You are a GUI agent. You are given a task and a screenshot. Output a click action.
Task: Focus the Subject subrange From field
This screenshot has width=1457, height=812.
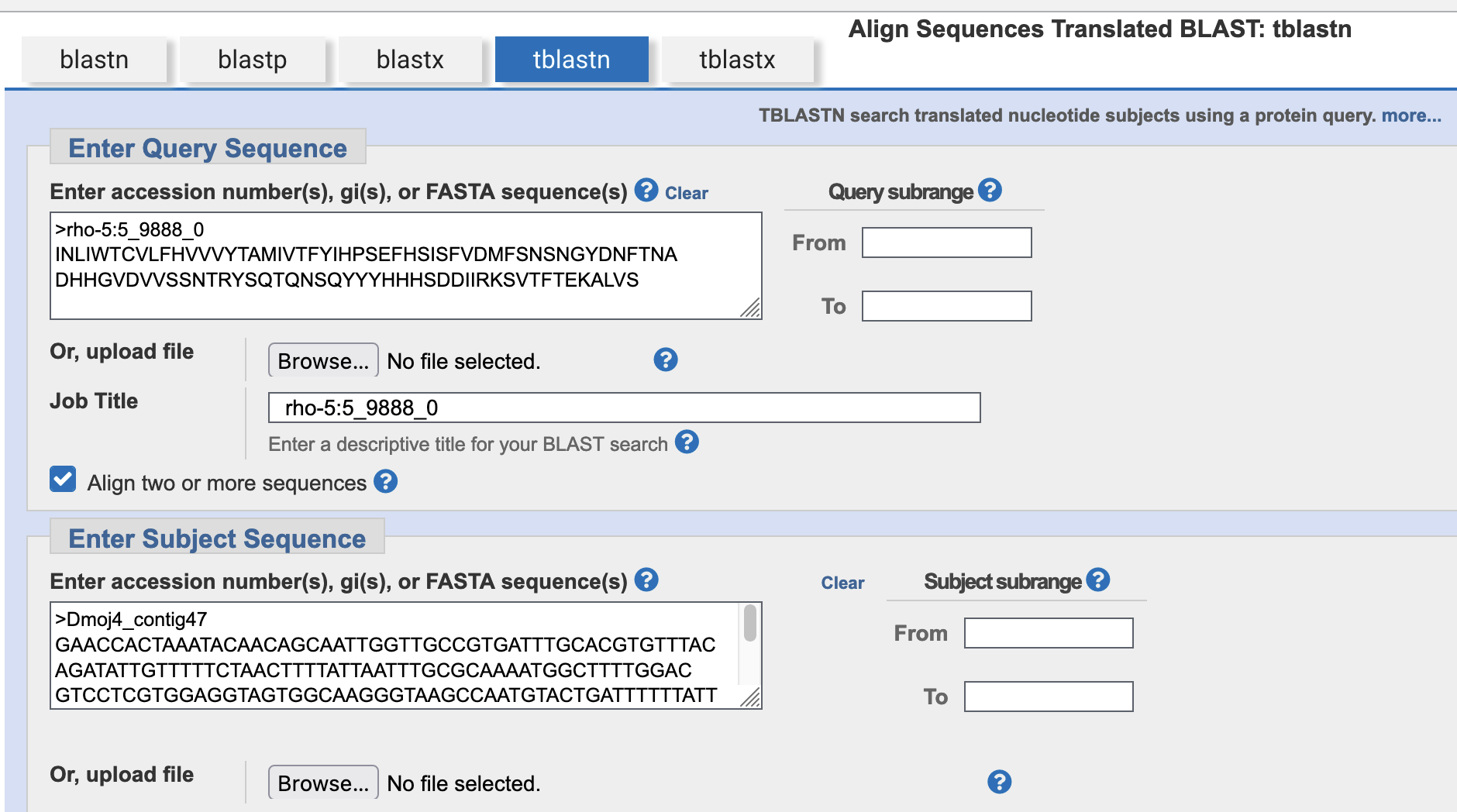click(x=1049, y=633)
